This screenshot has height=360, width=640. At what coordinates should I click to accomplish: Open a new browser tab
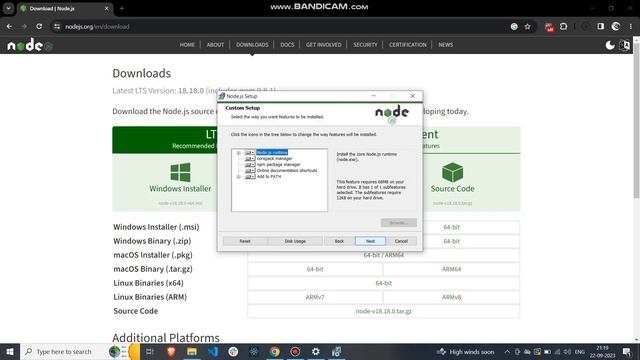tap(122, 9)
